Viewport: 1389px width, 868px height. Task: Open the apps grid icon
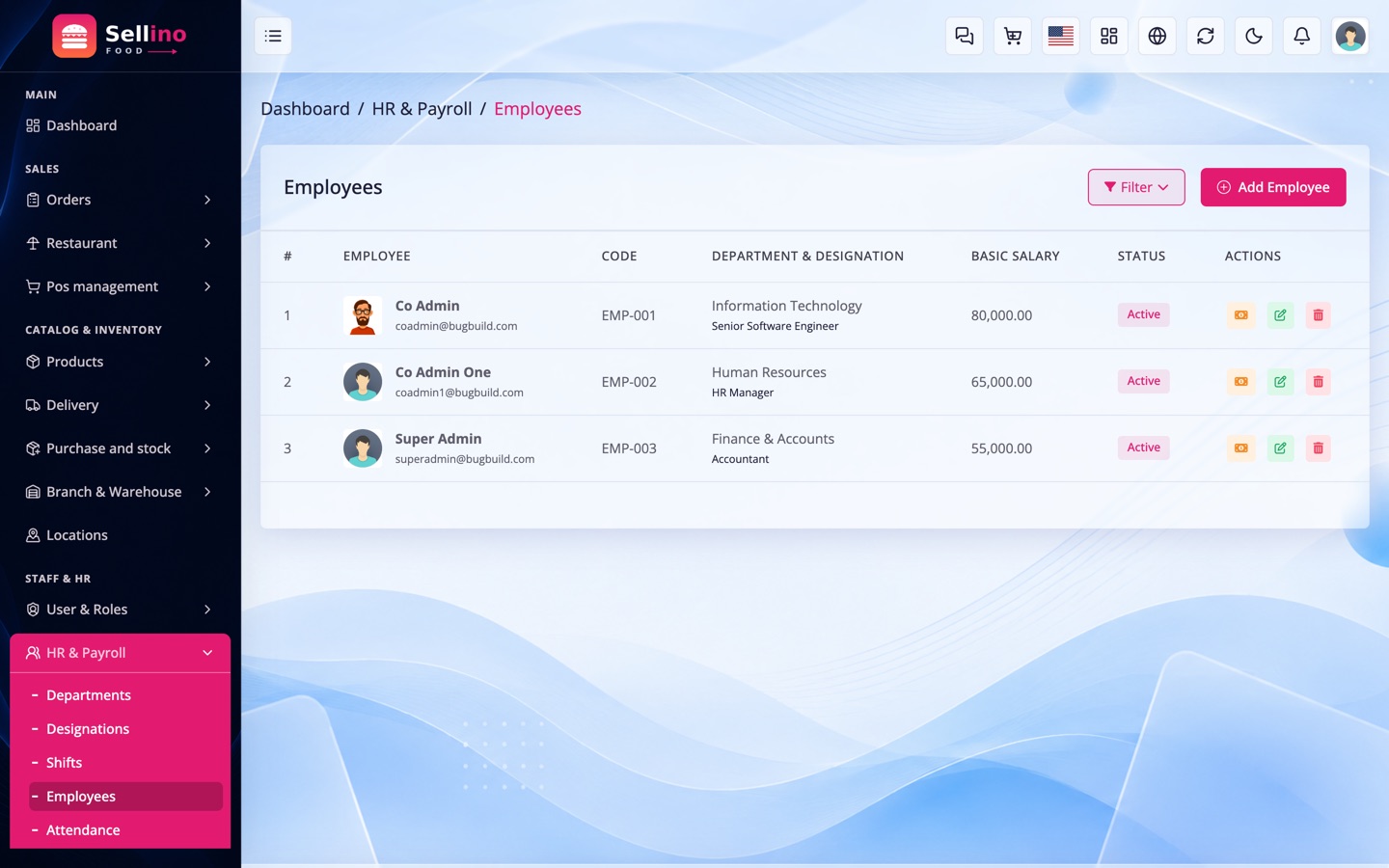click(x=1109, y=36)
